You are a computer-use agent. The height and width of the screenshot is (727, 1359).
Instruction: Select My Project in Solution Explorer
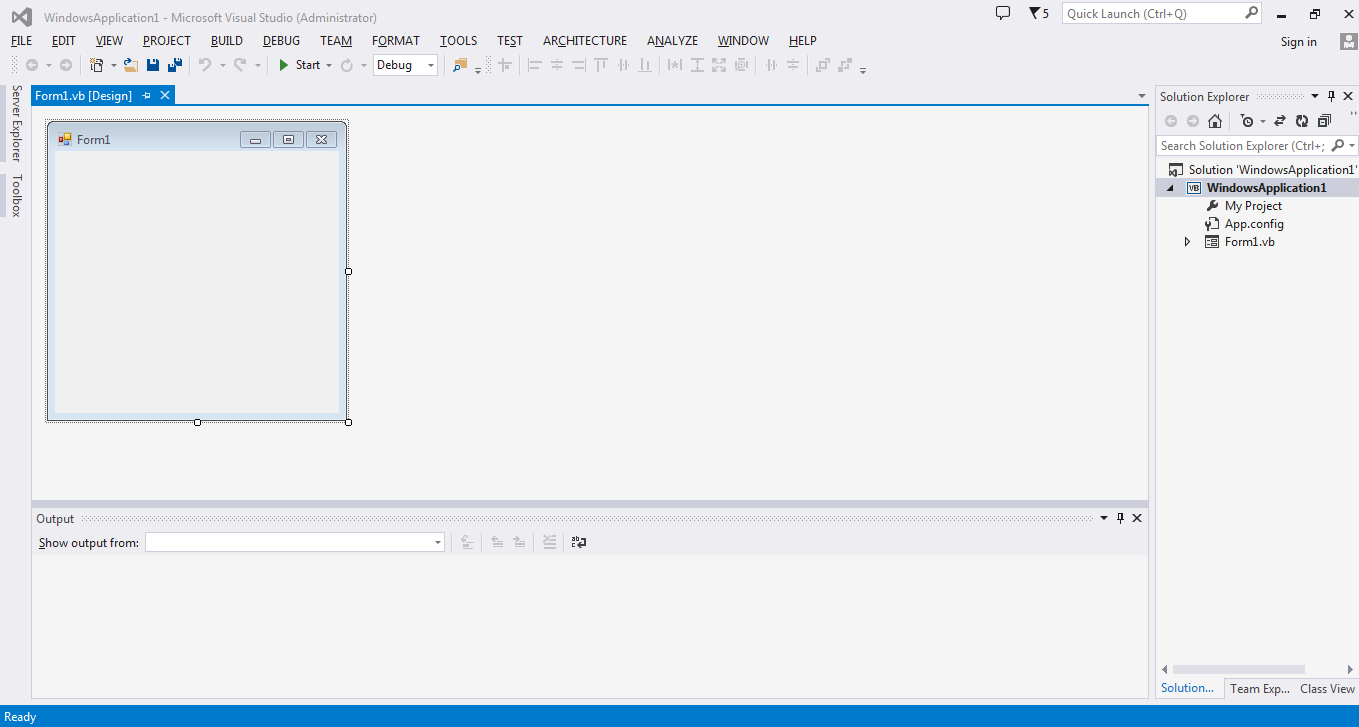pos(1253,206)
